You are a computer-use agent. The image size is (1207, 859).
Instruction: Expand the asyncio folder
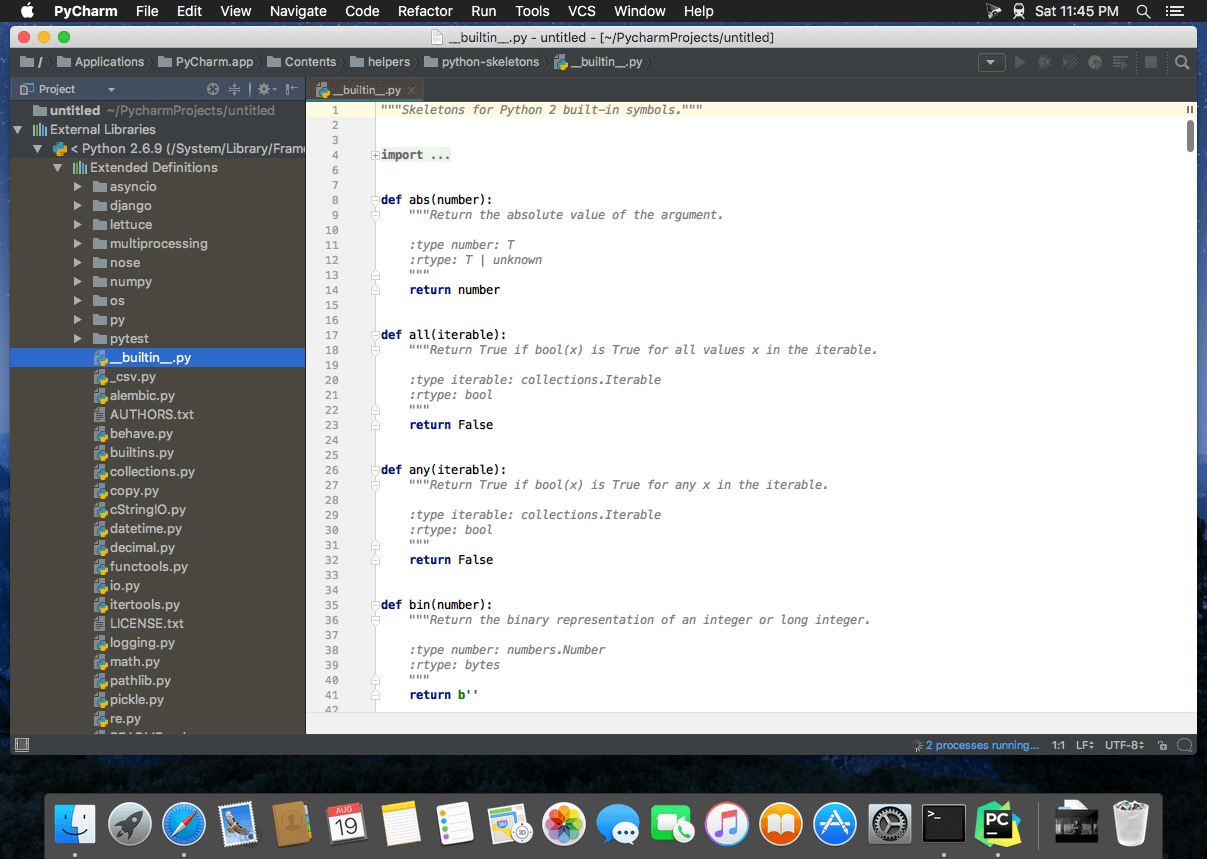coord(78,187)
